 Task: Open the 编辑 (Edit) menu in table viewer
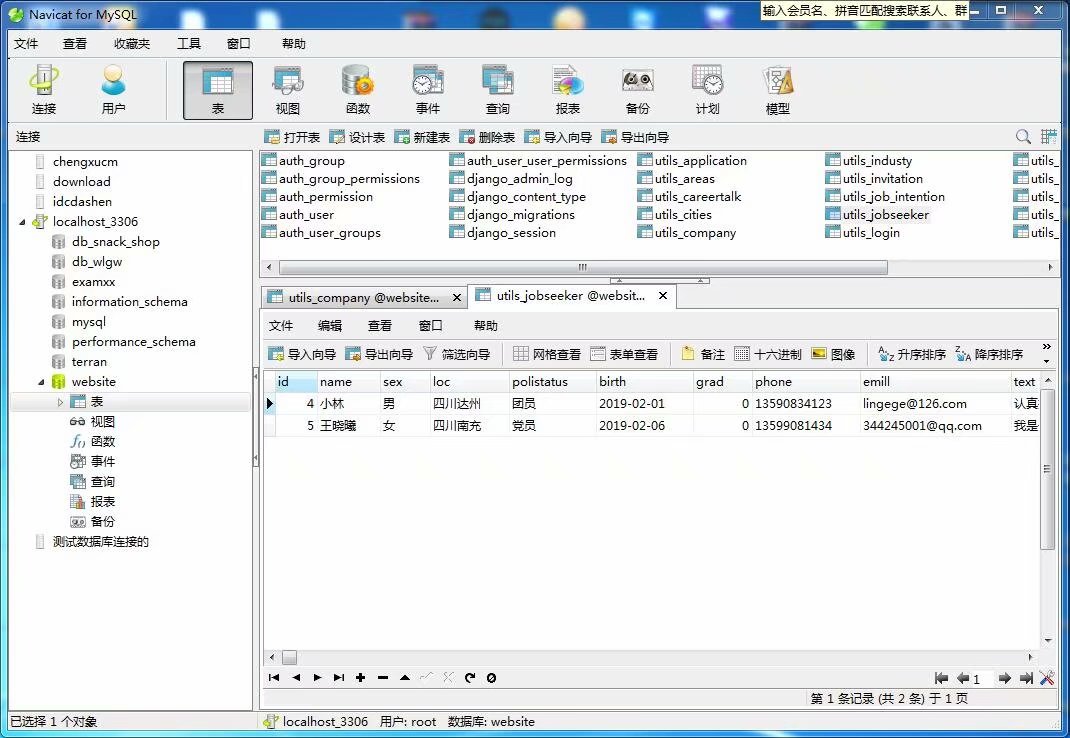pyautogui.click(x=330, y=326)
